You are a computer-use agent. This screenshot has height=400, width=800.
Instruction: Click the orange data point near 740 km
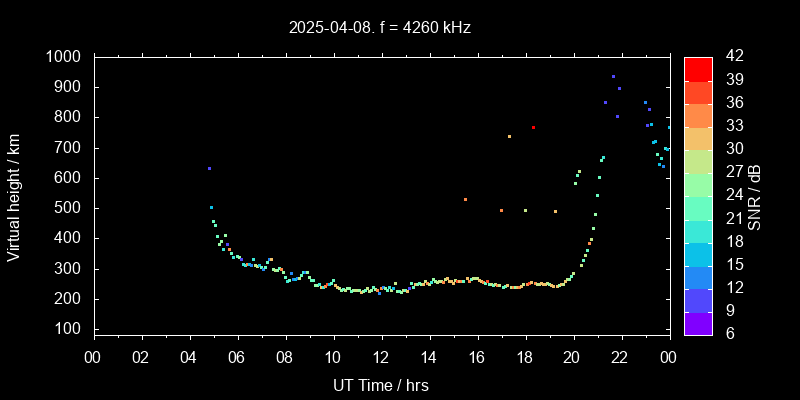pos(509,136)
